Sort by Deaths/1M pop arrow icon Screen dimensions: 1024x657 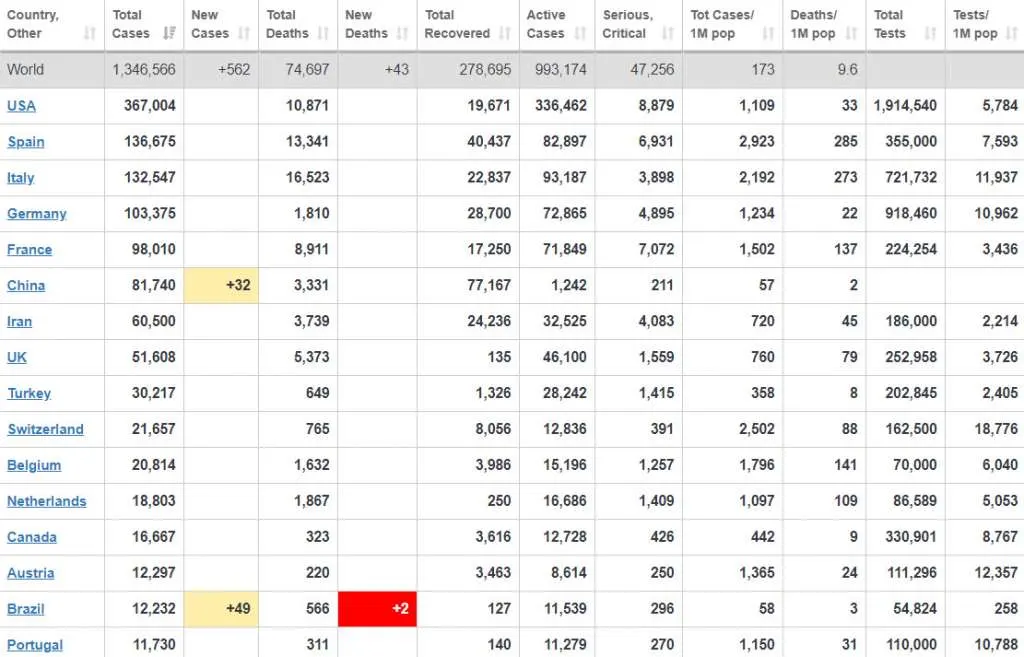(851, 34)
